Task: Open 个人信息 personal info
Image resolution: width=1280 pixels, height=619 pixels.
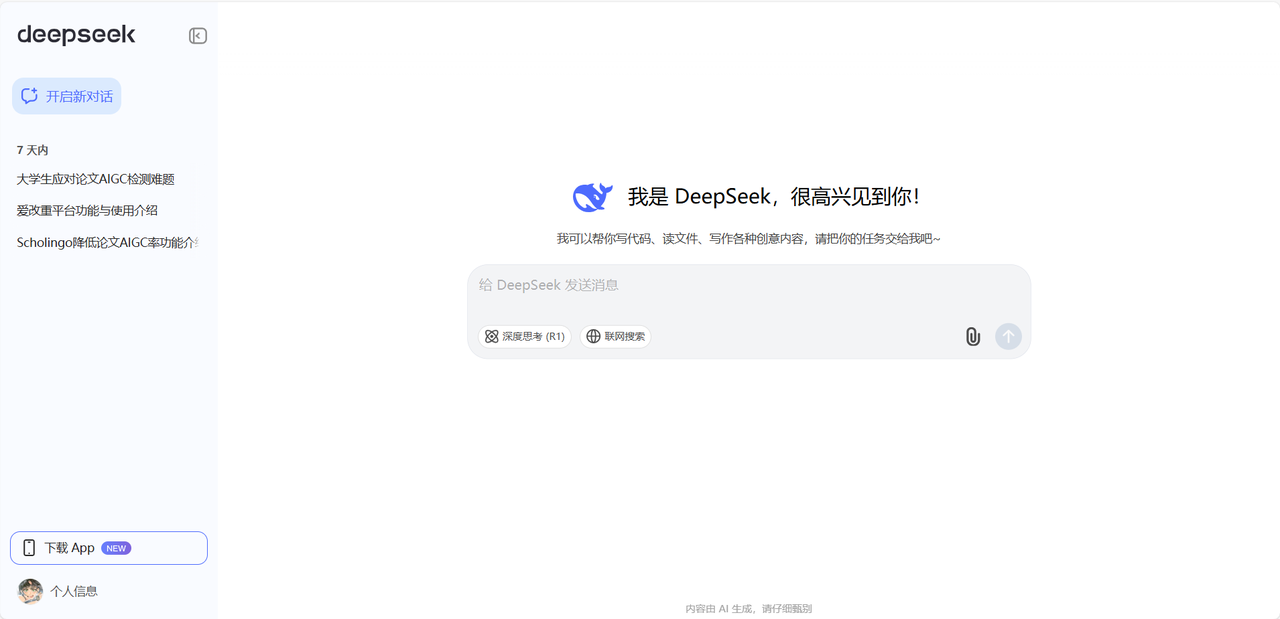Action: coord(74,591)
